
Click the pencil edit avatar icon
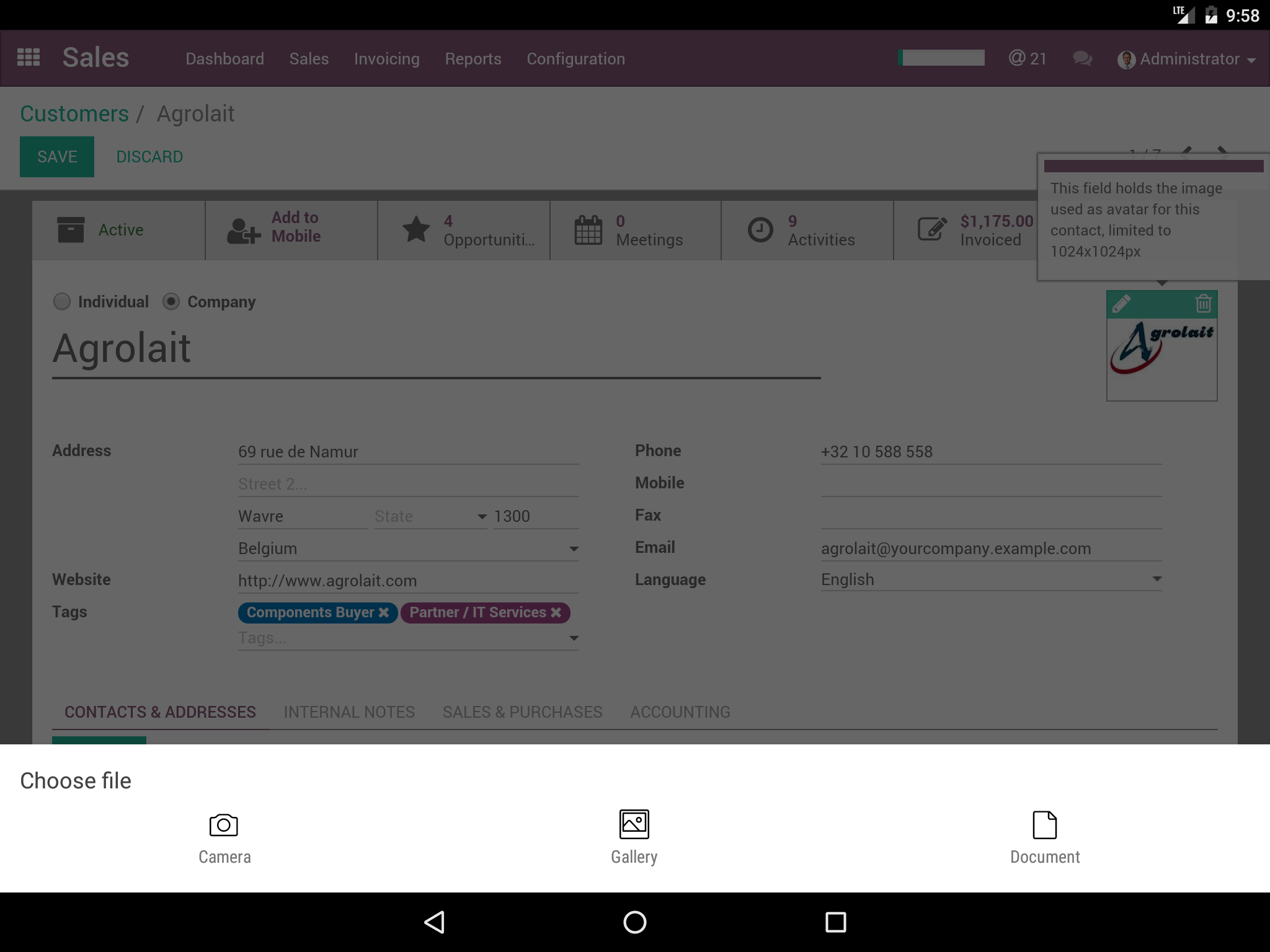(x=1121, y=304)
